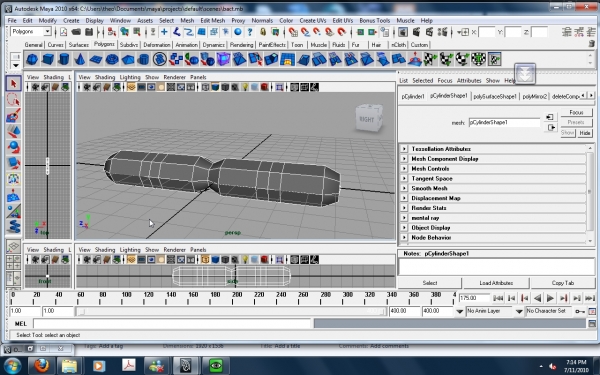Toggle the lock current selection padlock
This screenshot has width=600, height=375.
coord(263,32)
